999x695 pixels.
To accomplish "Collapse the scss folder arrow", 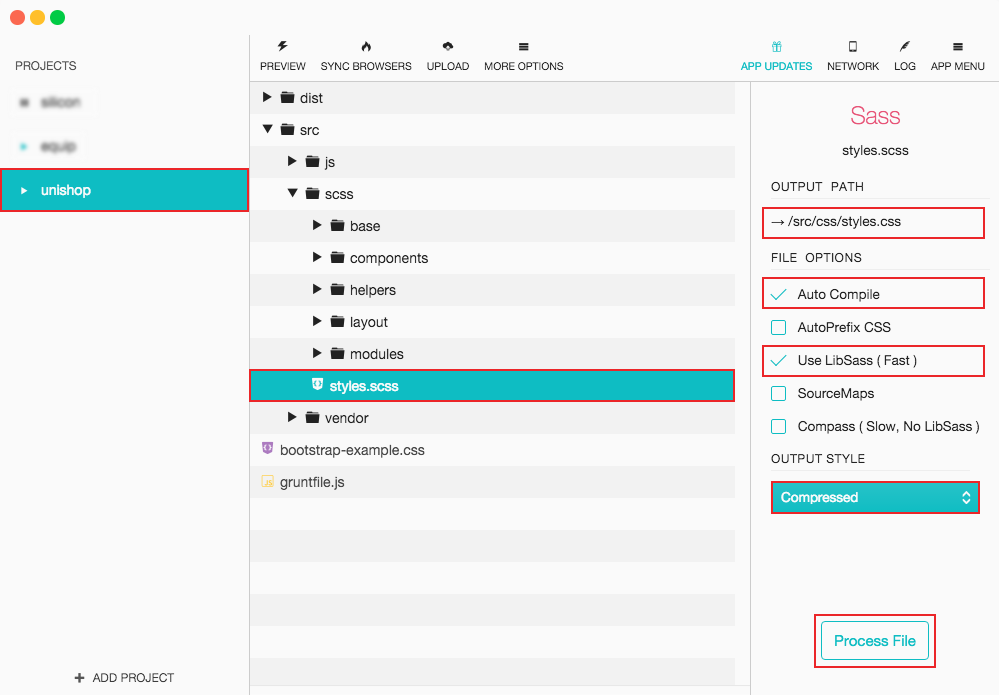I will pos(292,194).
